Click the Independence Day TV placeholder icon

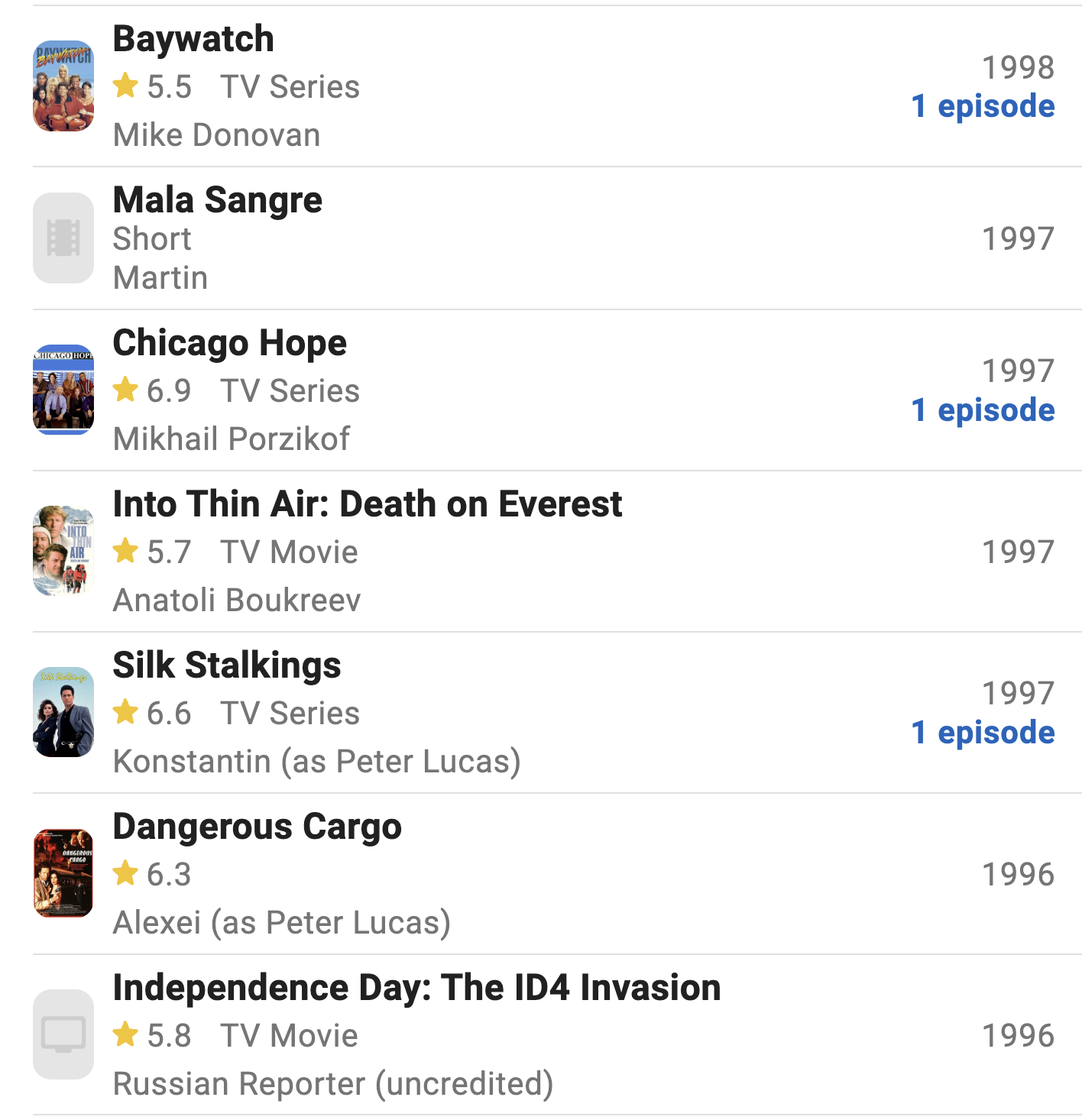[63, 1034]
